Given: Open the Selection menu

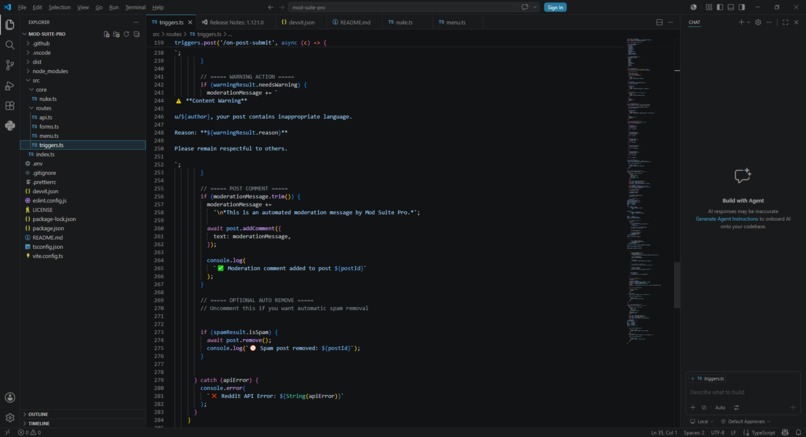Looking at the screenshot, I should [x=60, y=7].
